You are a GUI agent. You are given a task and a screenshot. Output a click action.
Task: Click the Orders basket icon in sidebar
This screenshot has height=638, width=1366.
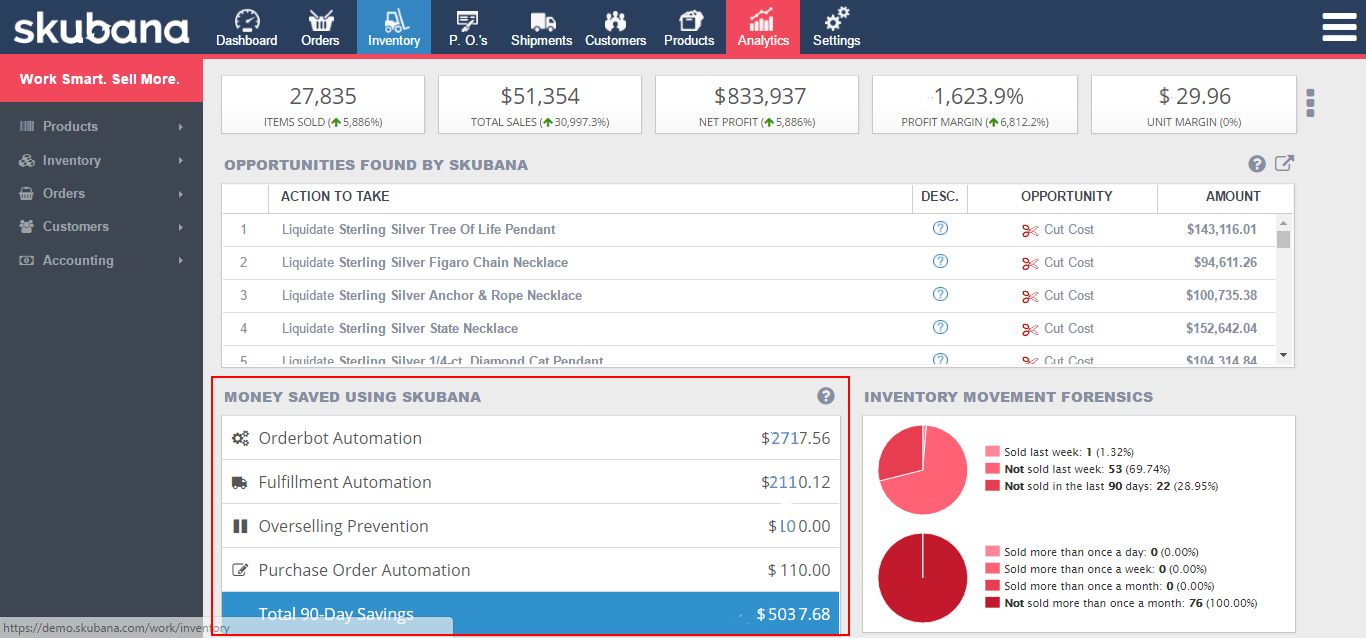[26, 193]
